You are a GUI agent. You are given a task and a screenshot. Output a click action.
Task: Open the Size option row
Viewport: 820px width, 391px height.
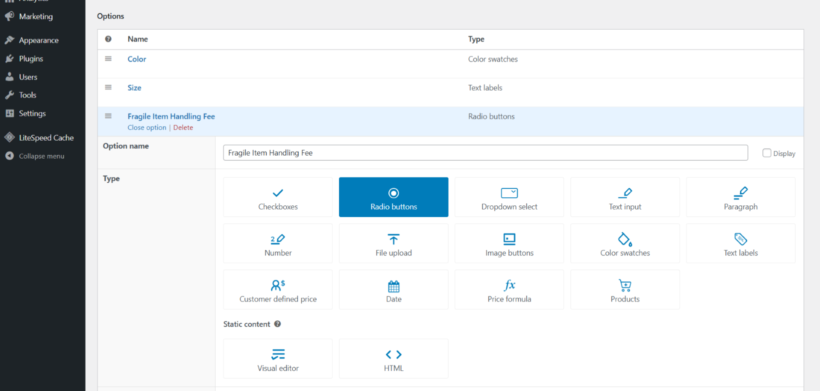134,88
